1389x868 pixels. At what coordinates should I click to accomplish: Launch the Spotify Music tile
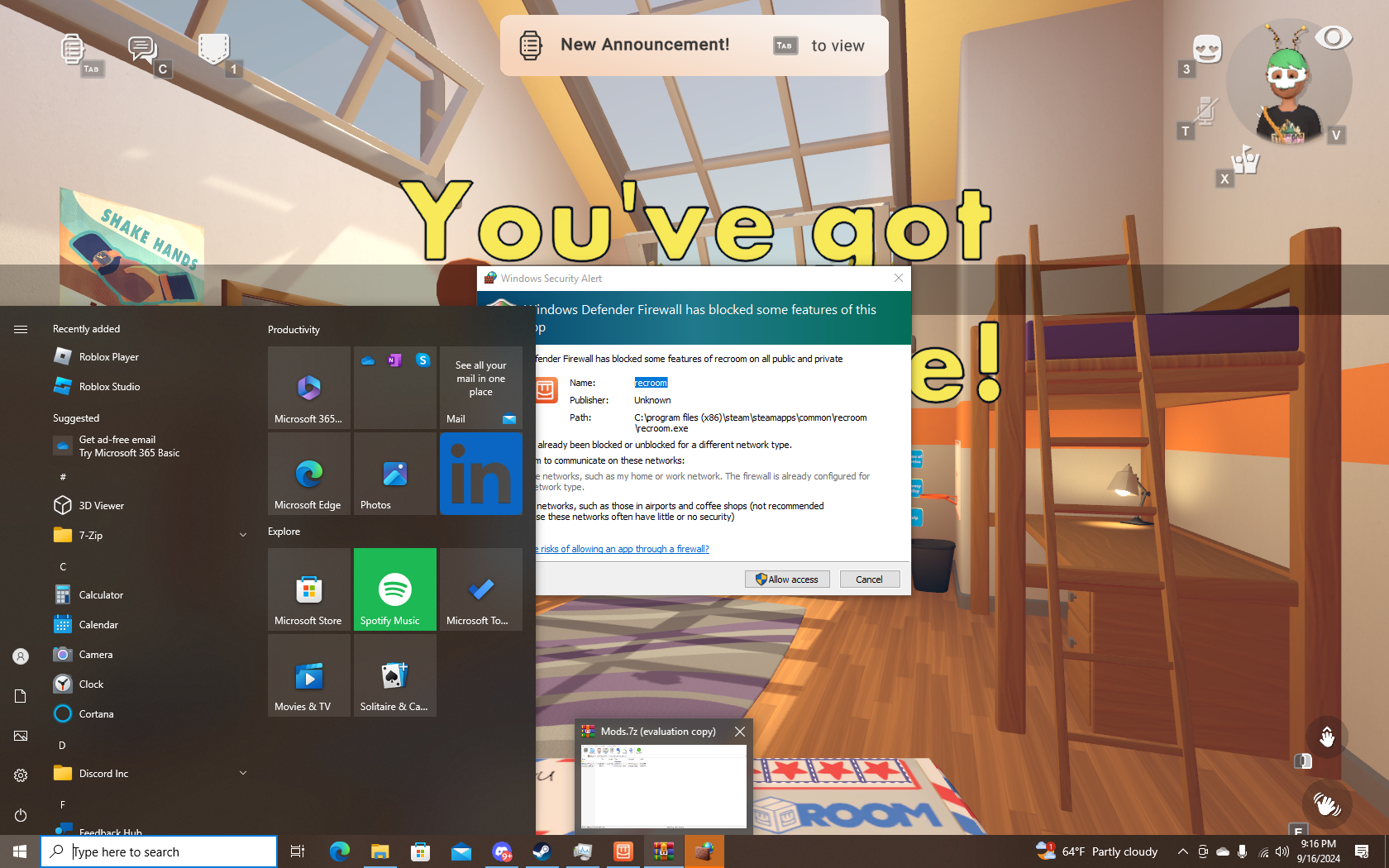pos(395,589)
